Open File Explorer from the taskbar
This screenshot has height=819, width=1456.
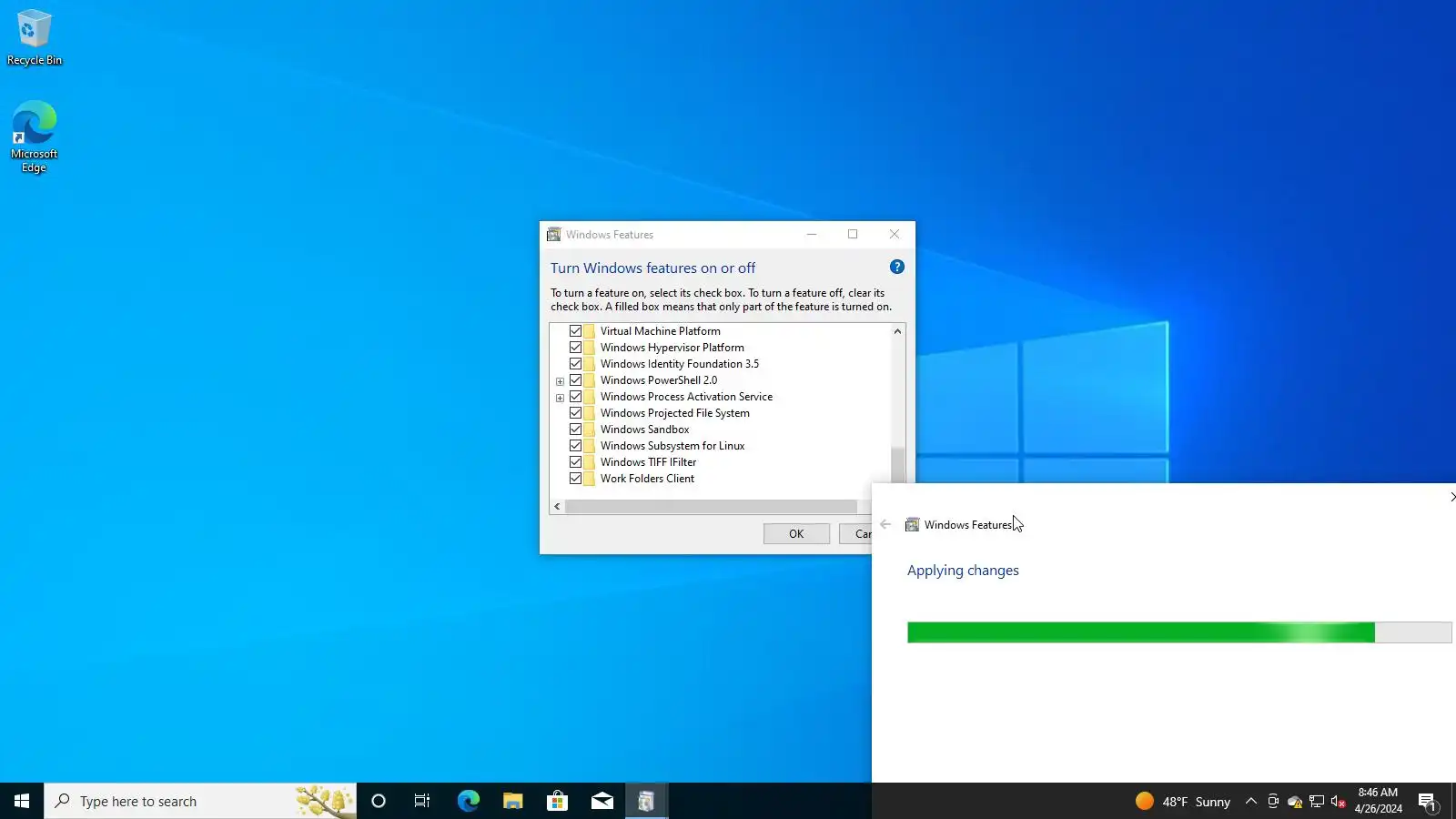coord(512,801)
